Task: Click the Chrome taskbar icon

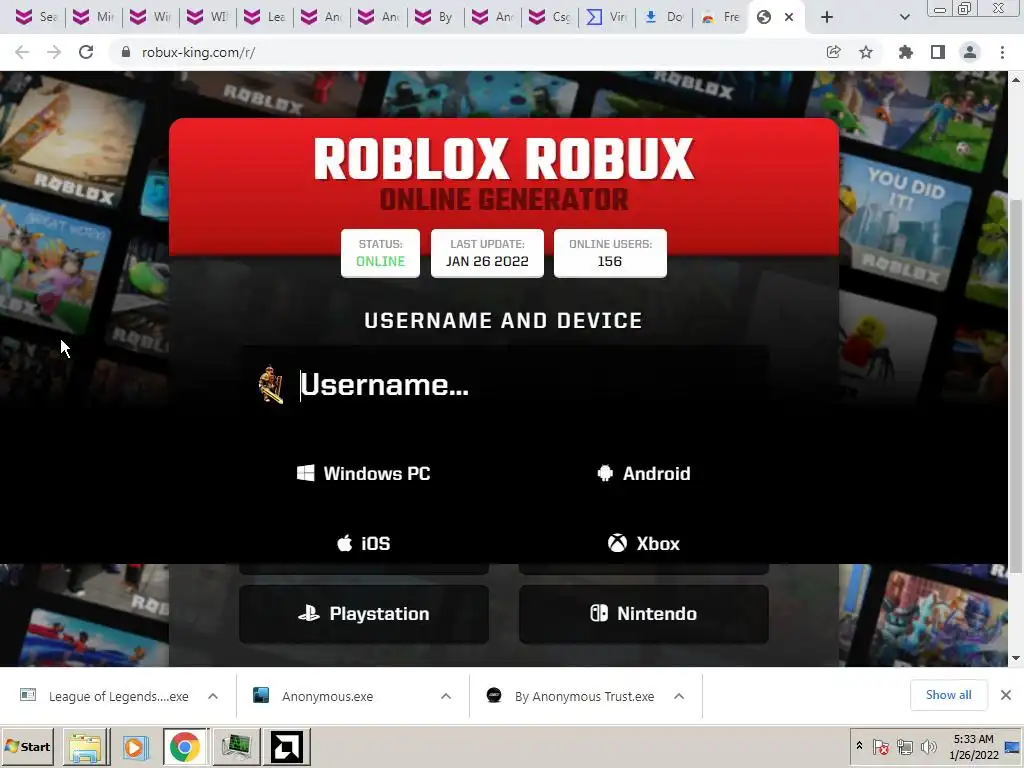Action: [x=185, y=747]
